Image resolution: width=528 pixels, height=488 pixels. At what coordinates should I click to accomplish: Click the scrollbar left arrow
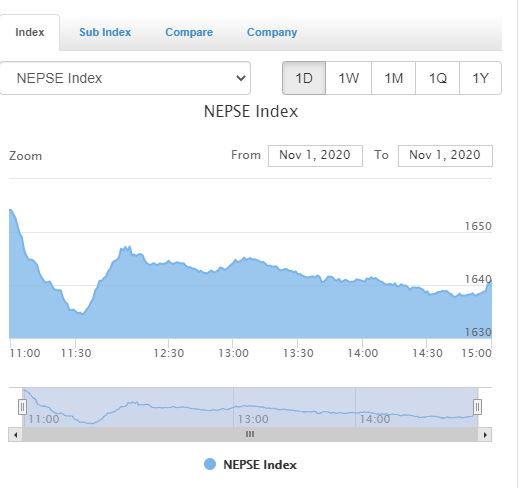coord(15,435)
